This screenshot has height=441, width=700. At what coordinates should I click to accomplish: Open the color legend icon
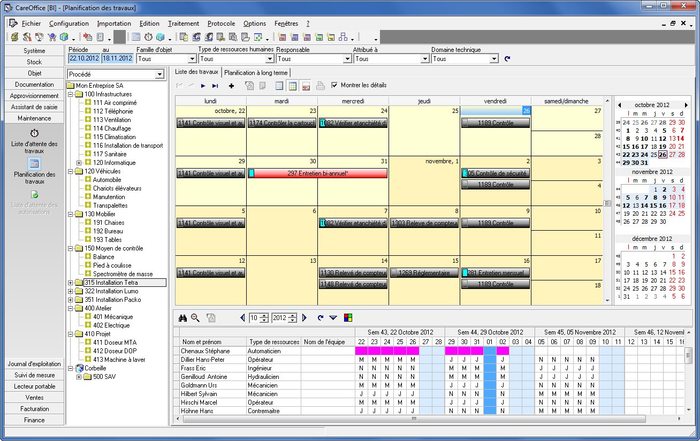pos(348,318)
